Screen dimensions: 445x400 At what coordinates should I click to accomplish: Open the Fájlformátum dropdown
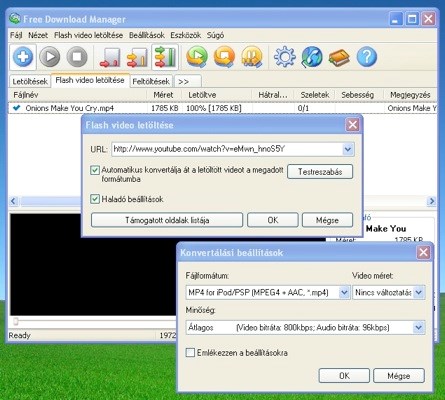click(x=344, y=293)
